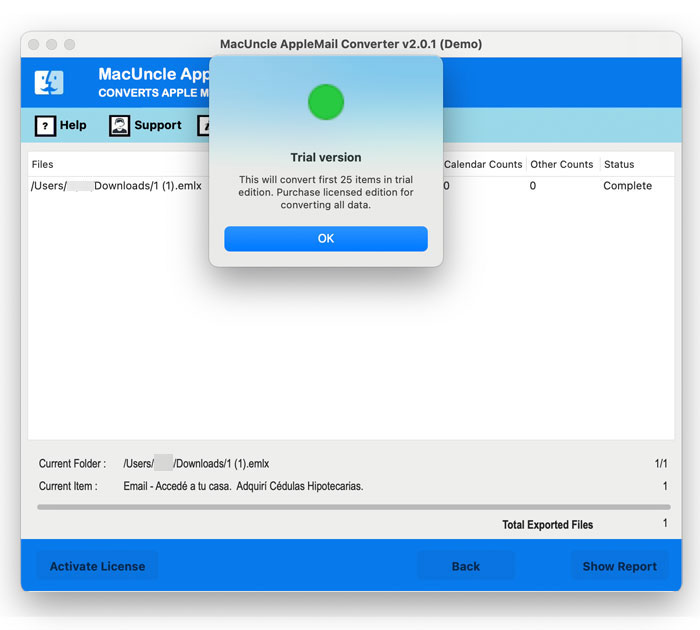Click the green status circle in dialog
The image size is (700, 630).
(326, 102)
